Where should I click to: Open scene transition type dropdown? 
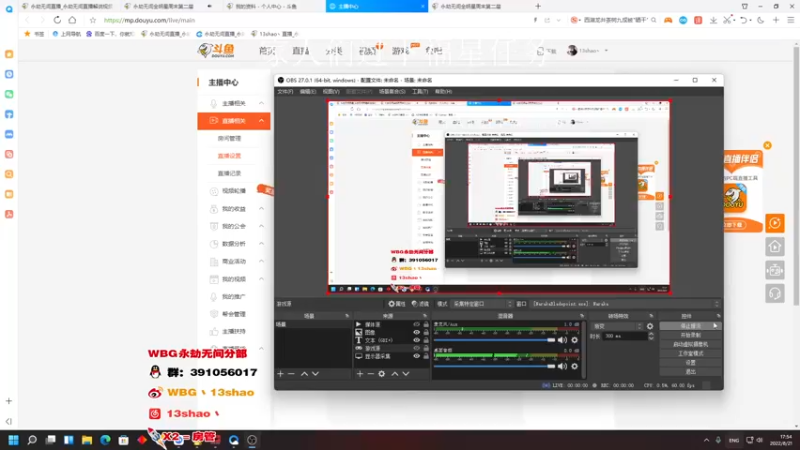point(617,326)
